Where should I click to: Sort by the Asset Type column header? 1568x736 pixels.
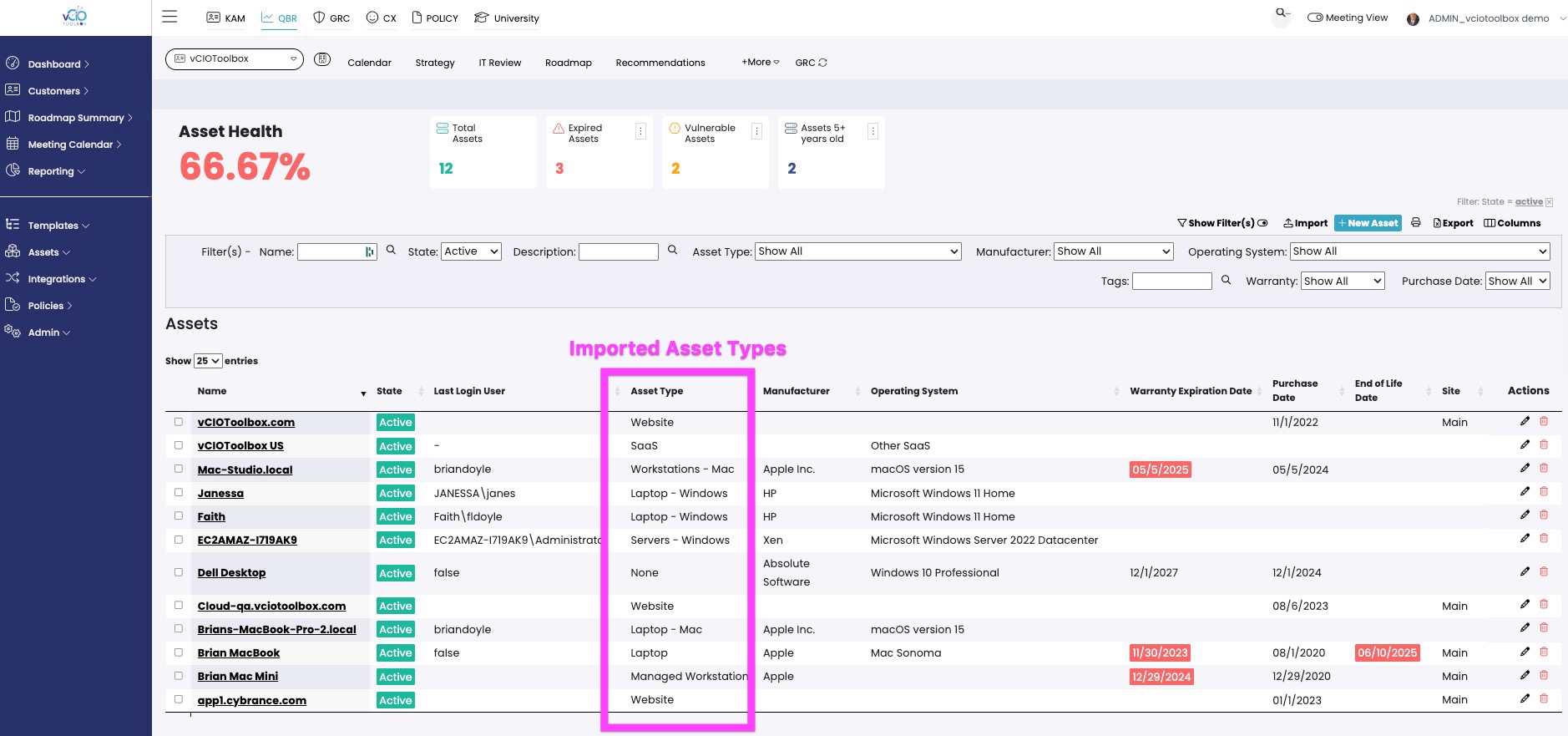(x=656, y=391)
